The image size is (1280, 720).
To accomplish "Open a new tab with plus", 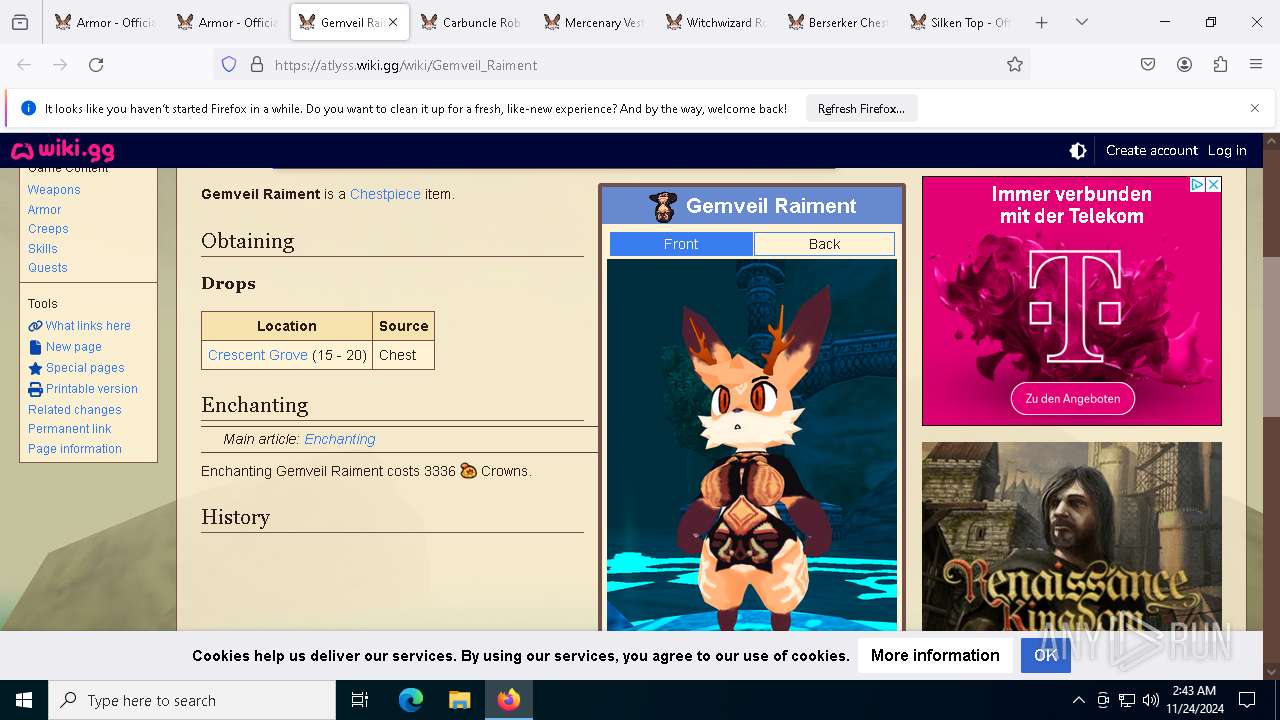I will point(1041,22).
